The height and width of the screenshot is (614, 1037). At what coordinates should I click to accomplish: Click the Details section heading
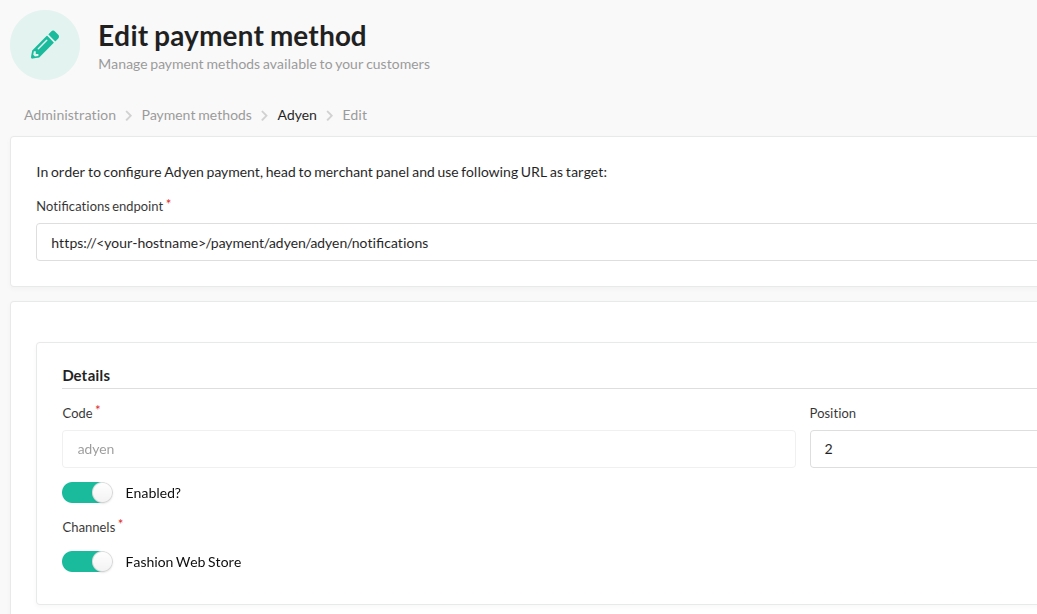[86, 376]
